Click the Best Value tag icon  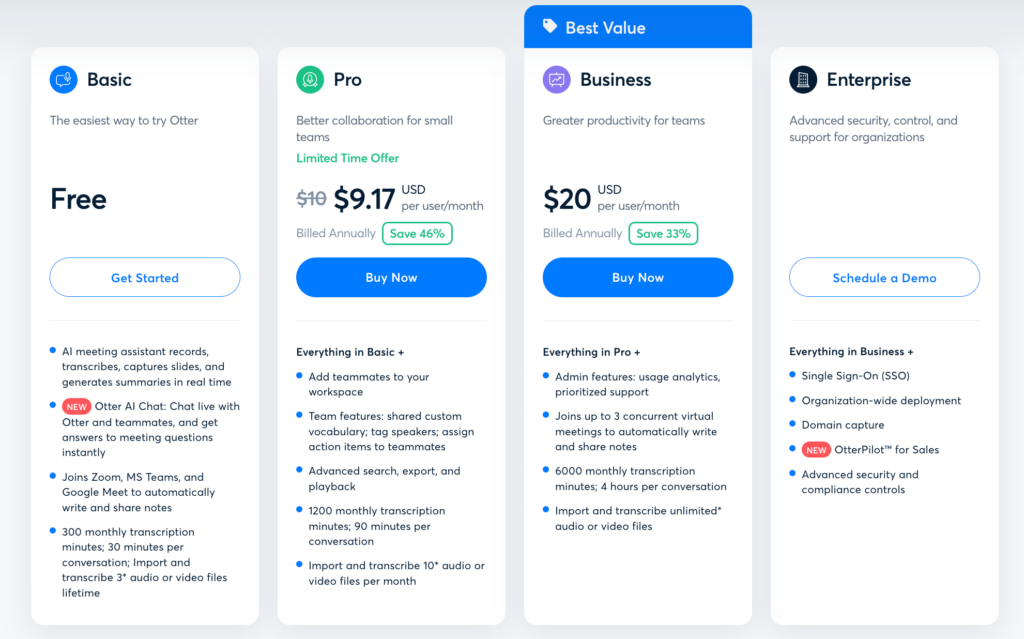coord(550,27)
